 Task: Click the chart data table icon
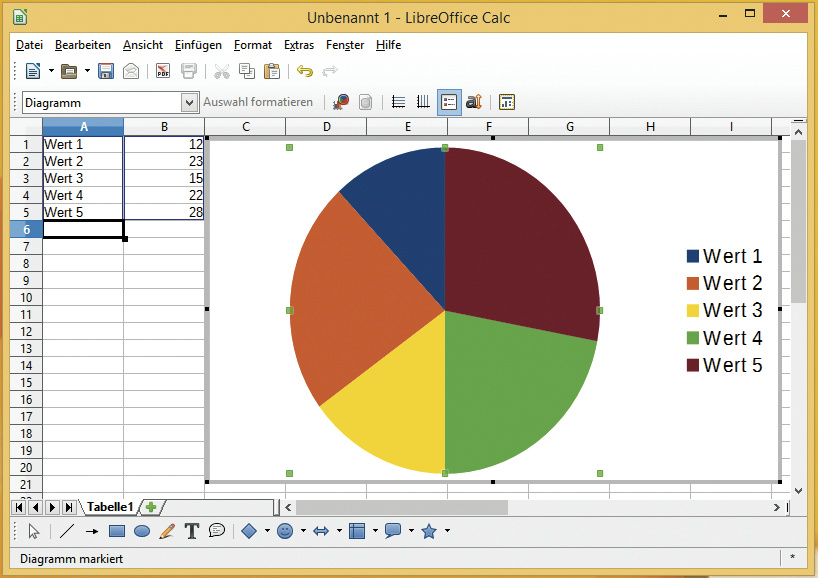click(366, 102)
